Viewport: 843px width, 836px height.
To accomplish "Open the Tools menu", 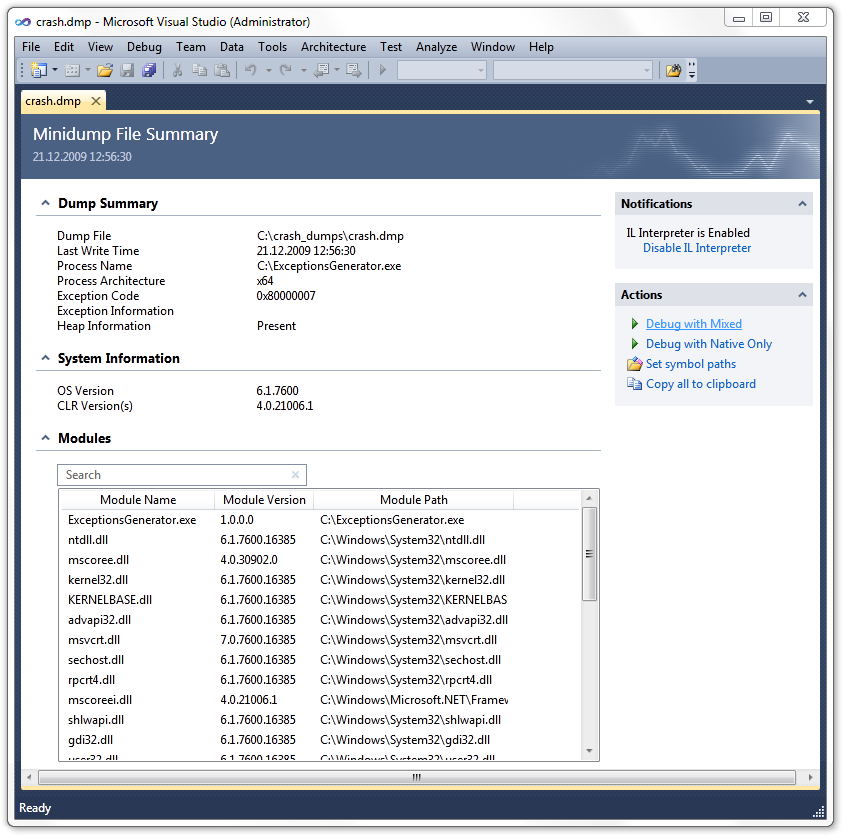I will click(x=273, y=47).
